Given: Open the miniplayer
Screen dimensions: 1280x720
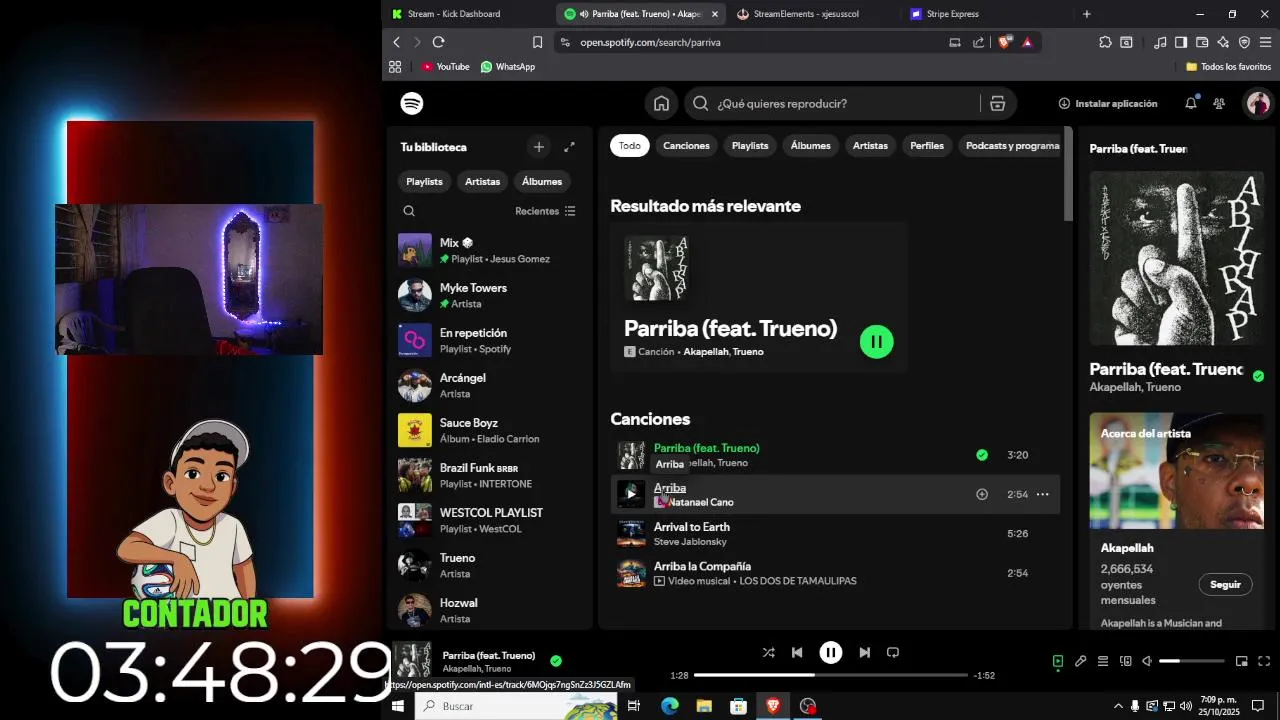Looking at the screenshot, I should click(x=1242, y=661).
